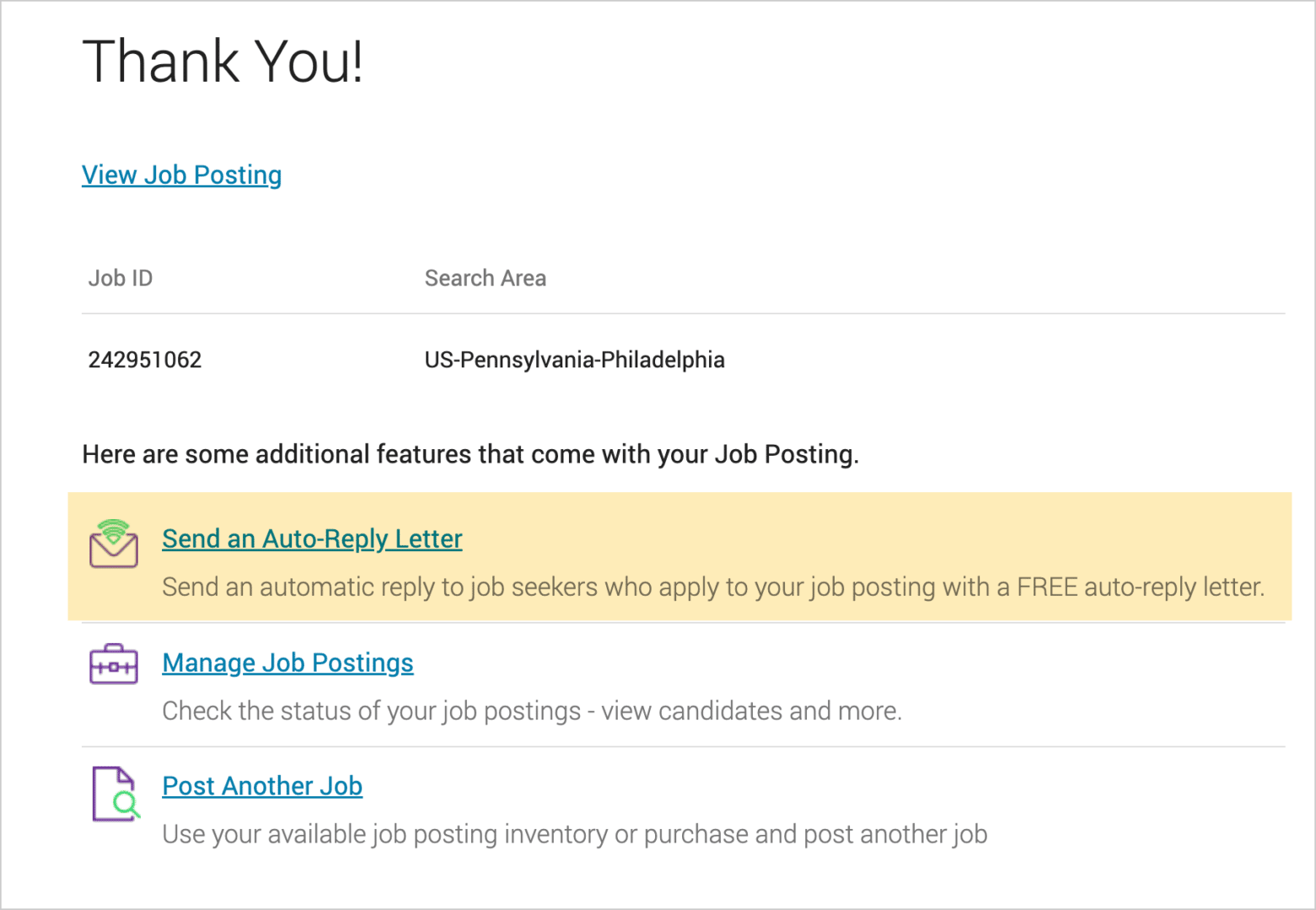Select the Manage Job Postings feature row
This screenshot has width=1316, height=910.
pyautogui.click(x=658, y=684)
